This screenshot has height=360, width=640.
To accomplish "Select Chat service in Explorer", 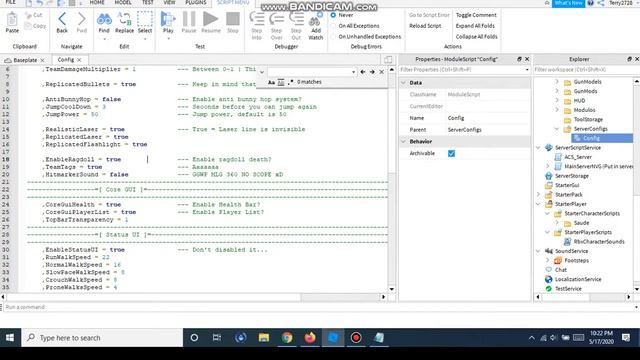I will pos(560,270).
